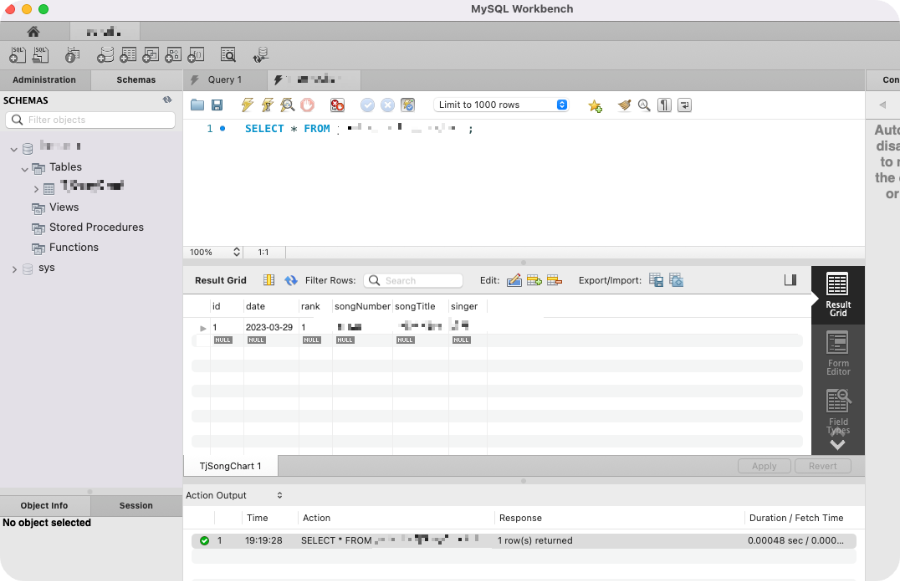Switch to the Administration tab
This screenshot has width=900, height=581.
(x=44, y=80)
